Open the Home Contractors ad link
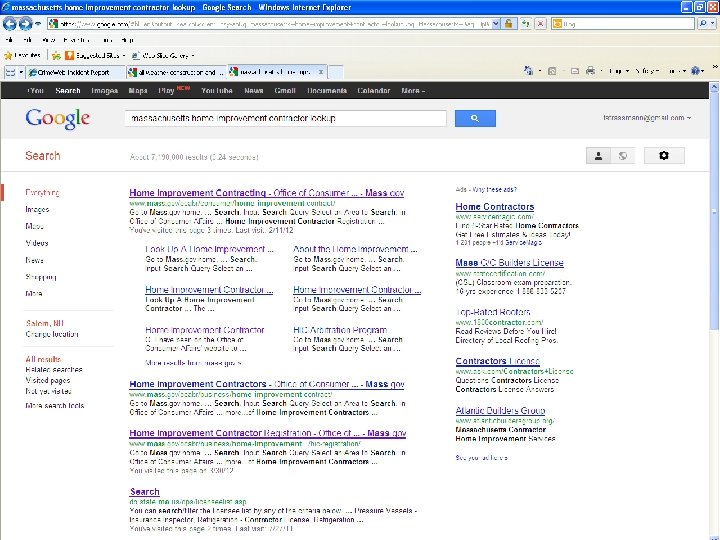The image size is (720, 540). tap(495, 207)
